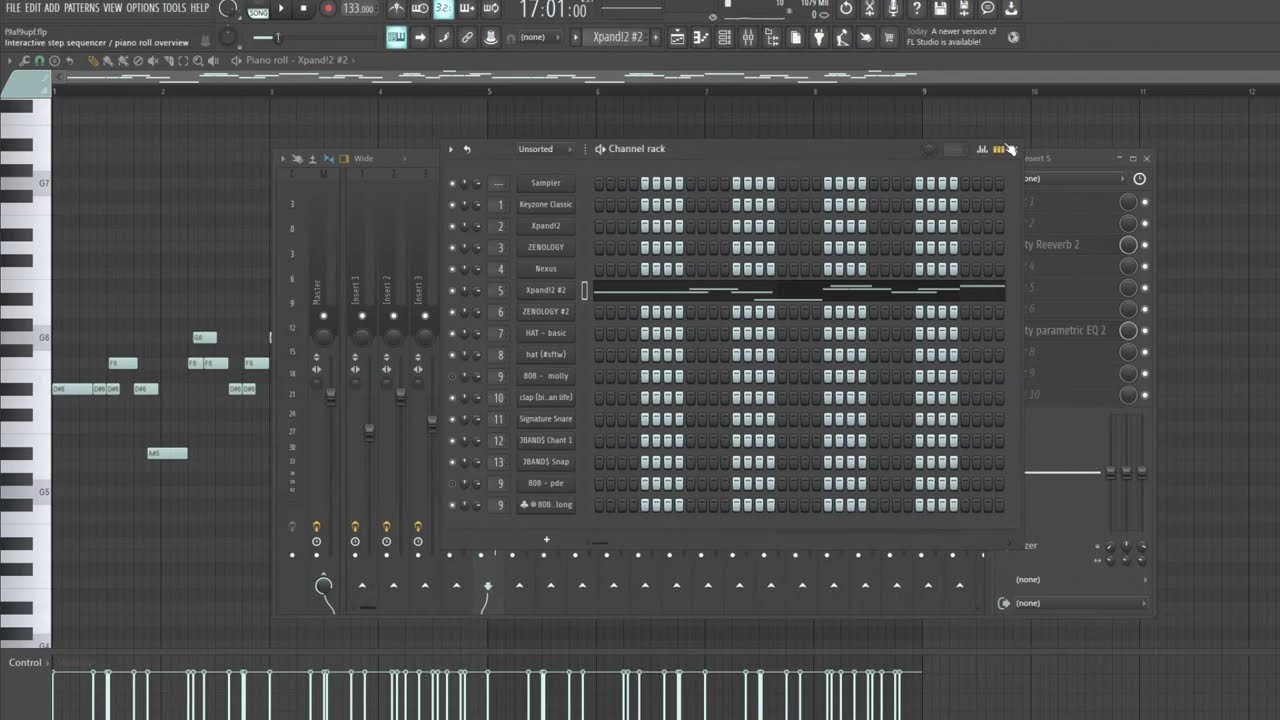Open the Wide mixer layout dropdown
The height and width of the screenshot is (720, 1280).
[x=379, y=159]
